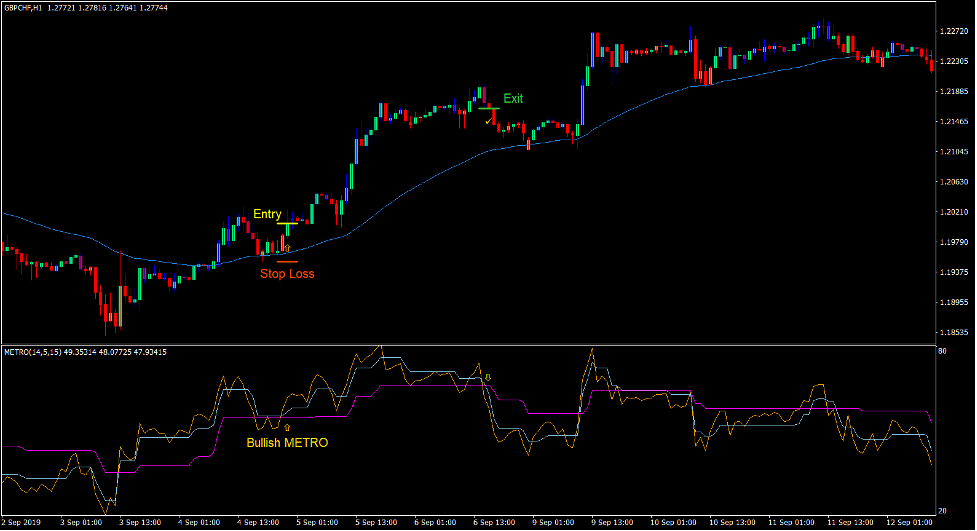Click the 80 level on METRO scale

click(942, 352)
